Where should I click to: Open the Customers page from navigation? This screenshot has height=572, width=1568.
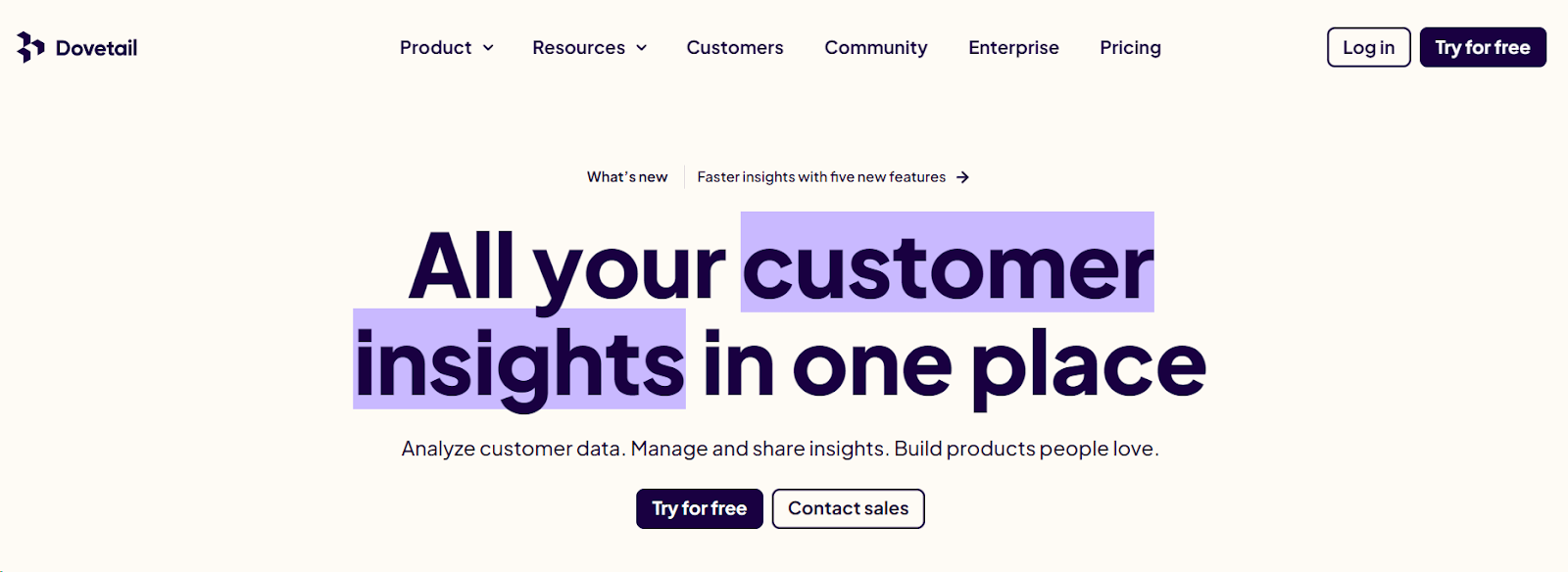coord(734,47)
